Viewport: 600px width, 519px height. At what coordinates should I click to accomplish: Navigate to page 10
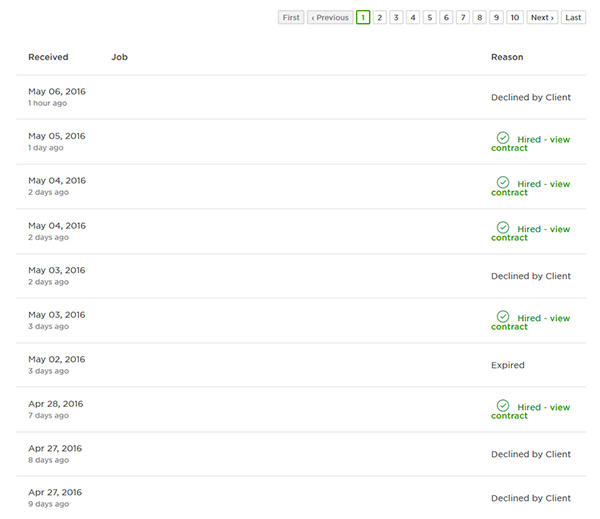pyautogui.click(x=515, y=17)
